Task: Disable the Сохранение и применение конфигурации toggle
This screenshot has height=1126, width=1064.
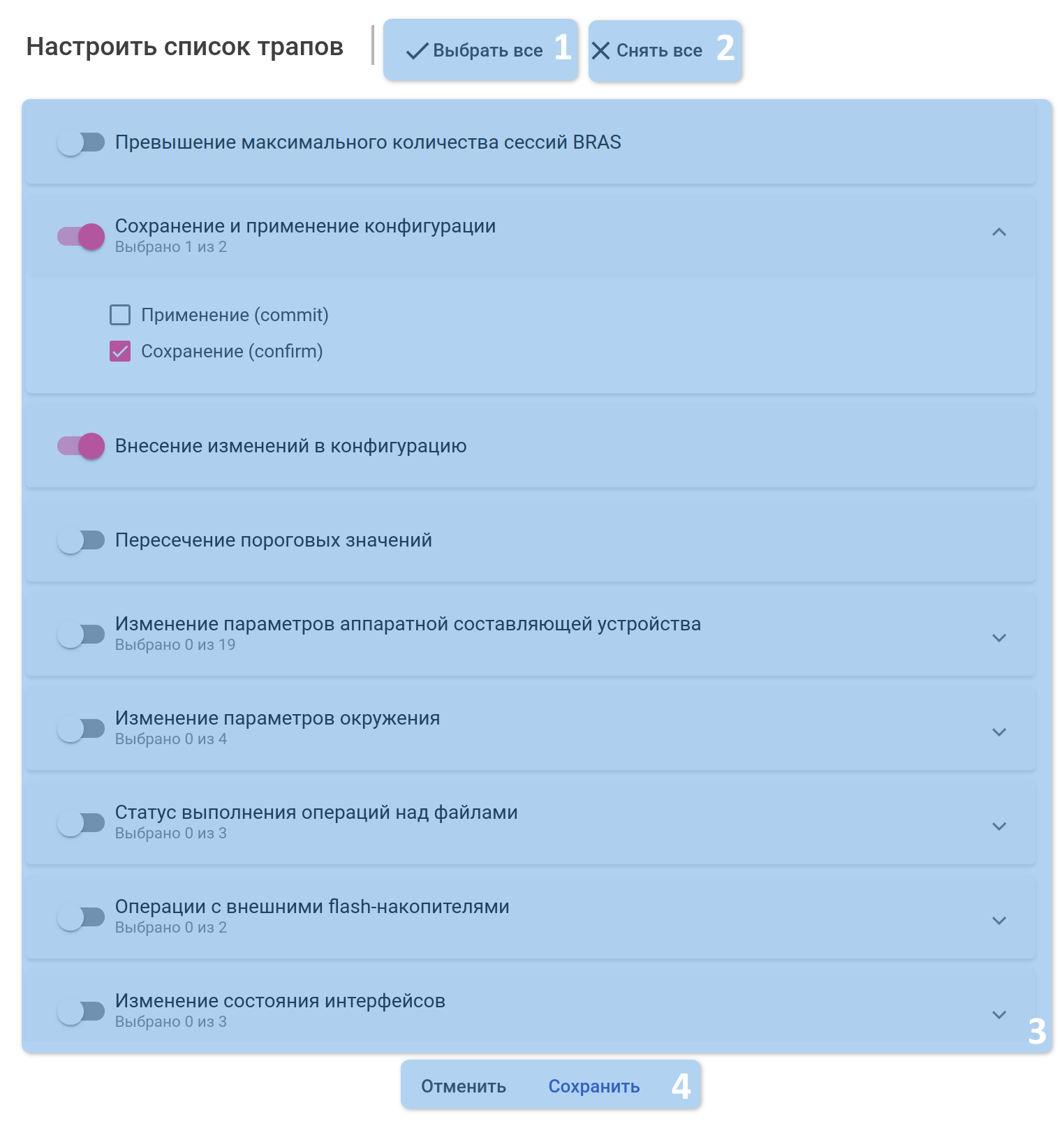Action: [x=81, y=237]
